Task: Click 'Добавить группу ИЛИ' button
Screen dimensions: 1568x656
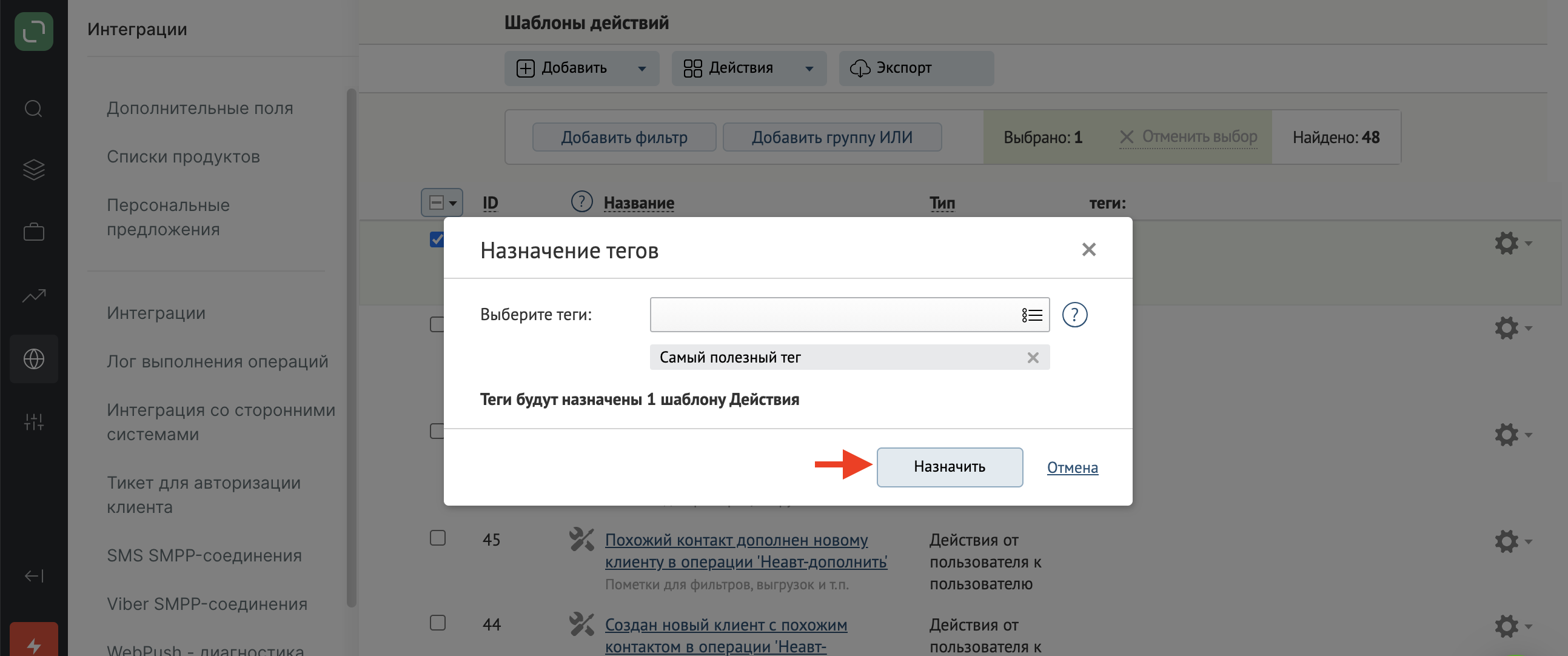Action: point(832,137)
